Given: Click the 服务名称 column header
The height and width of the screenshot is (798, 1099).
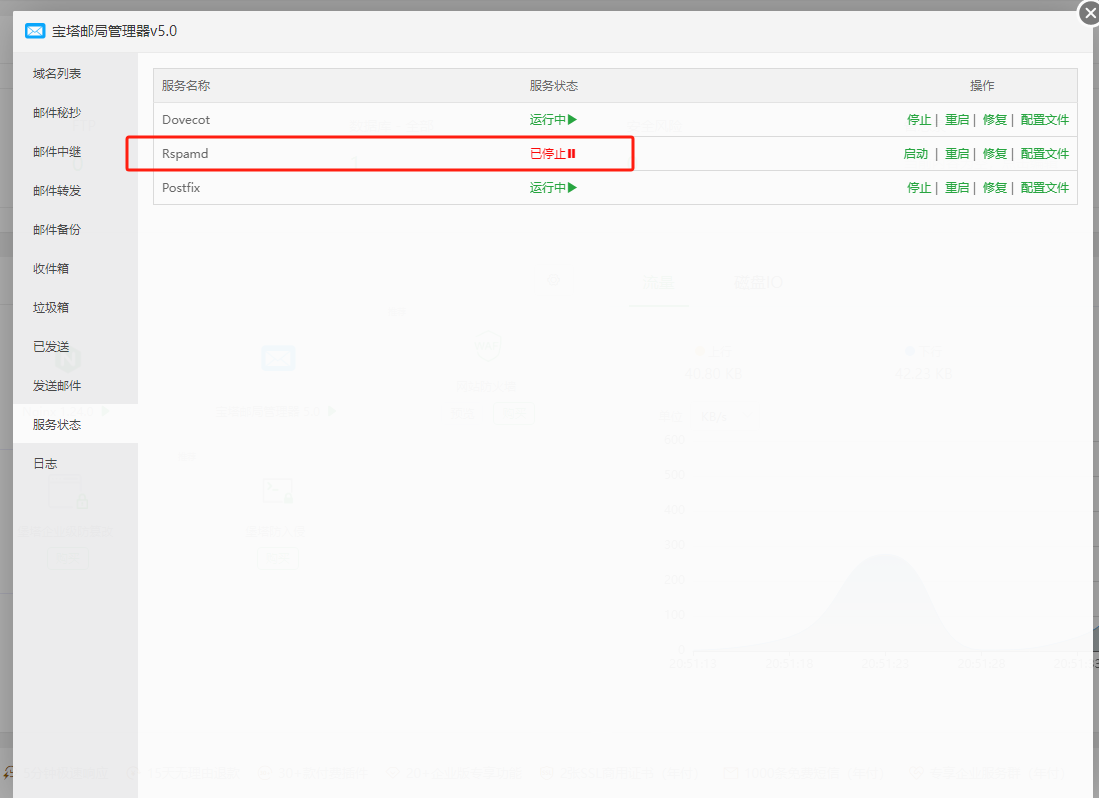Looking at the screenshot, I should coord(186,85).
